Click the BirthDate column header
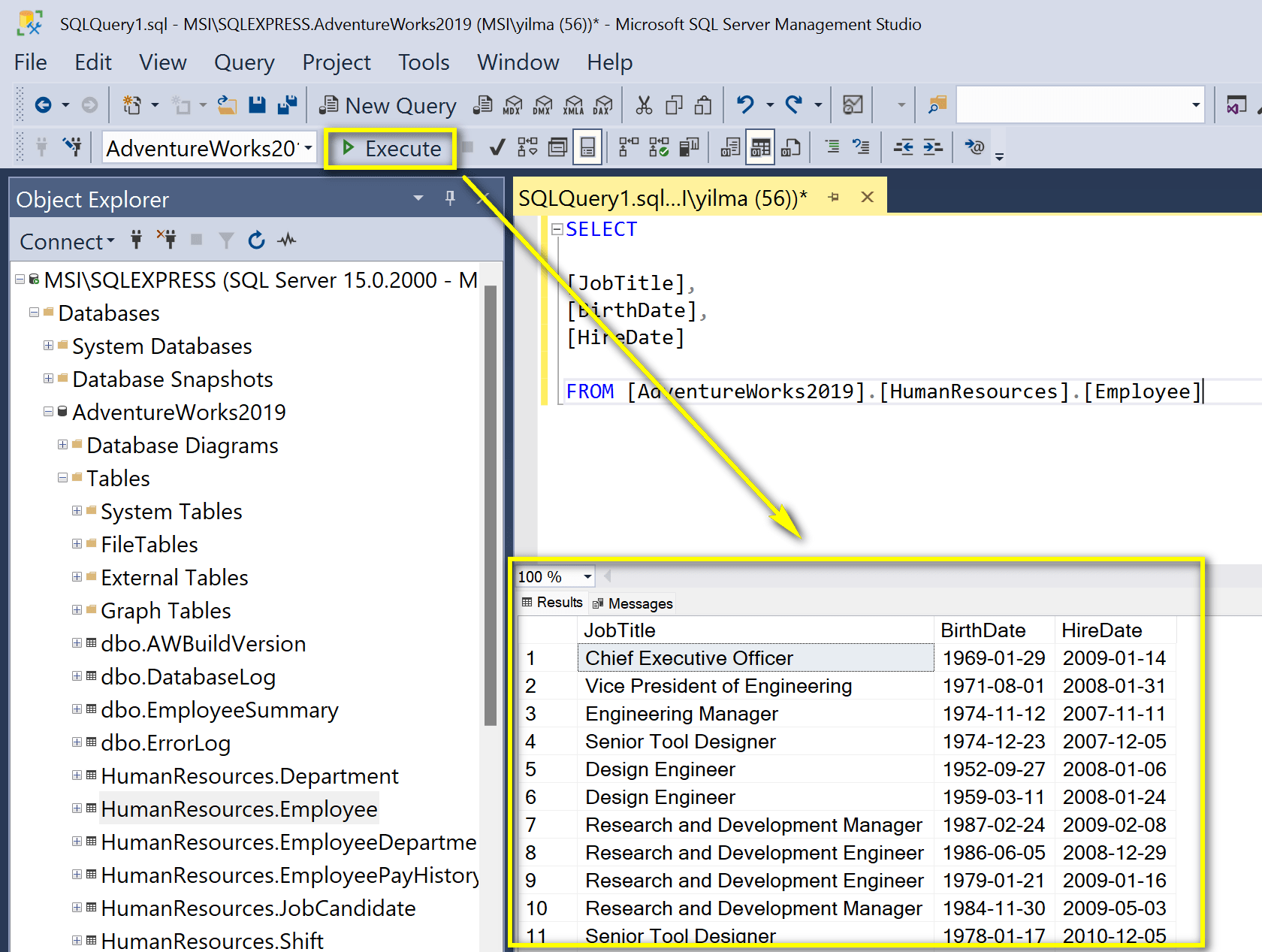 995,630
